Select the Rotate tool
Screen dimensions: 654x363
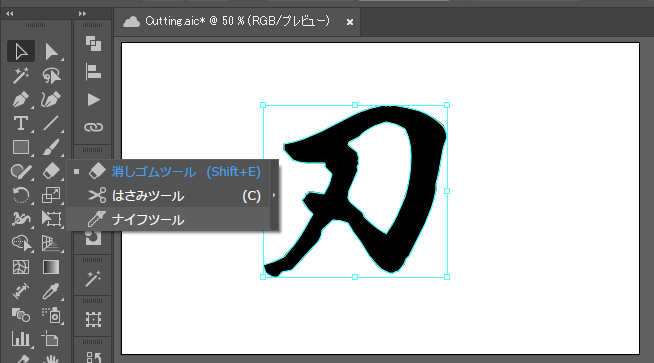(x=20, y=195)
